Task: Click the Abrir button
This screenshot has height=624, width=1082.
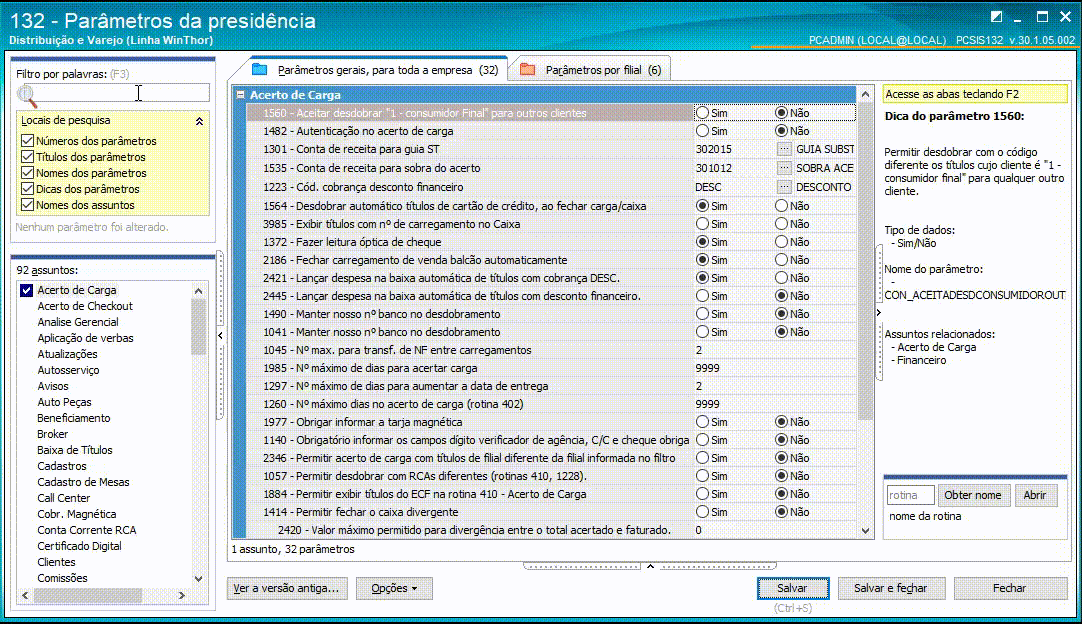Action: [x=1034, y=495]
